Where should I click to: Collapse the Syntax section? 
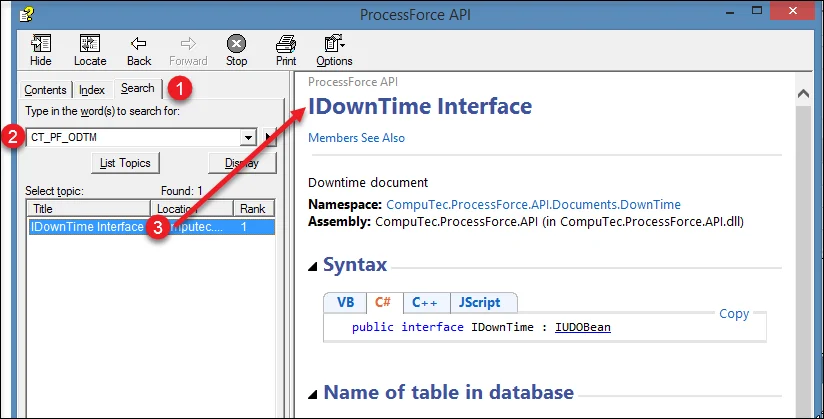pos(314,266)
